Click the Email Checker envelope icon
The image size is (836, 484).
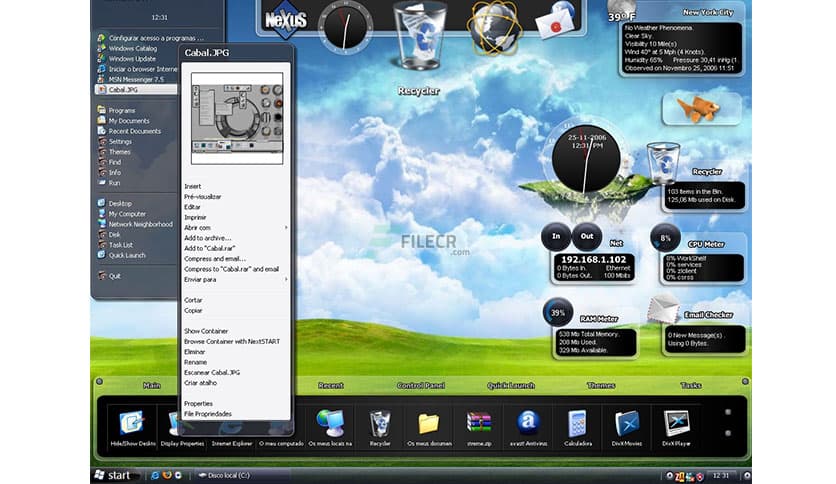pos(663,309)
